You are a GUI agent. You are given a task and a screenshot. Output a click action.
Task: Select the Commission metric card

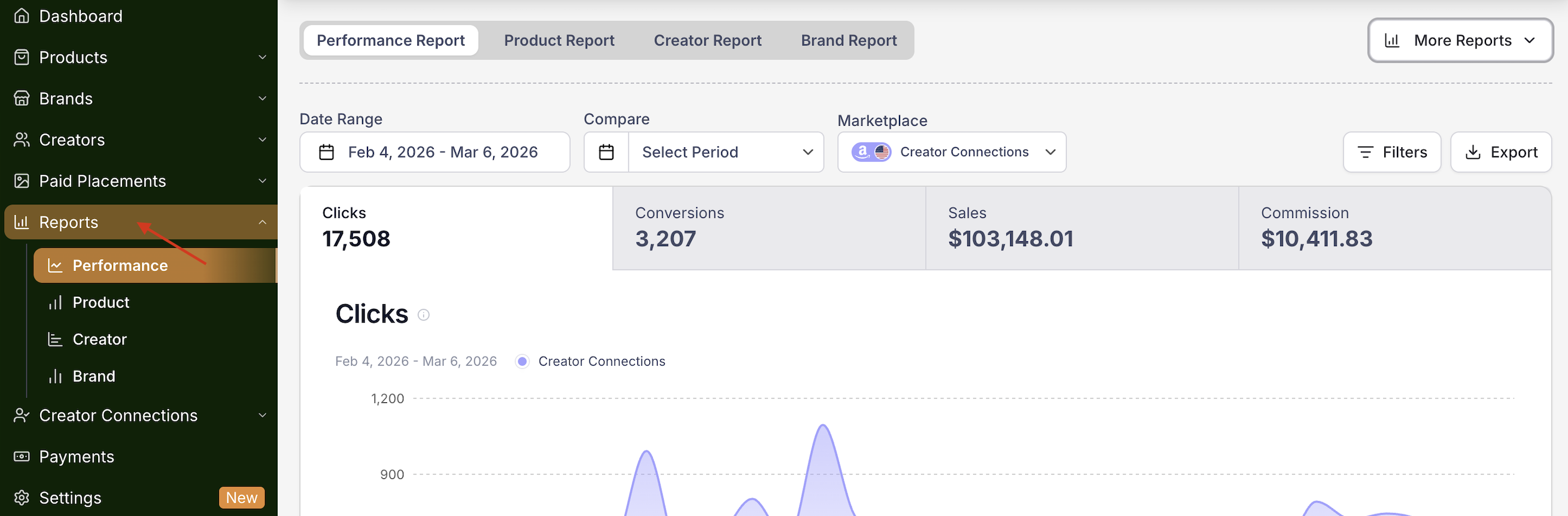click(1394, 228)
